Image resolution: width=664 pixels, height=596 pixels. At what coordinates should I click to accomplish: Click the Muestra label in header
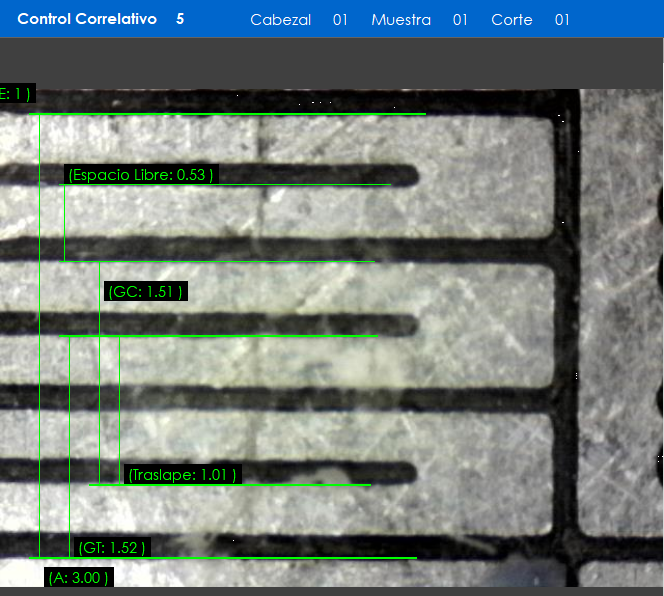[400, 20]
